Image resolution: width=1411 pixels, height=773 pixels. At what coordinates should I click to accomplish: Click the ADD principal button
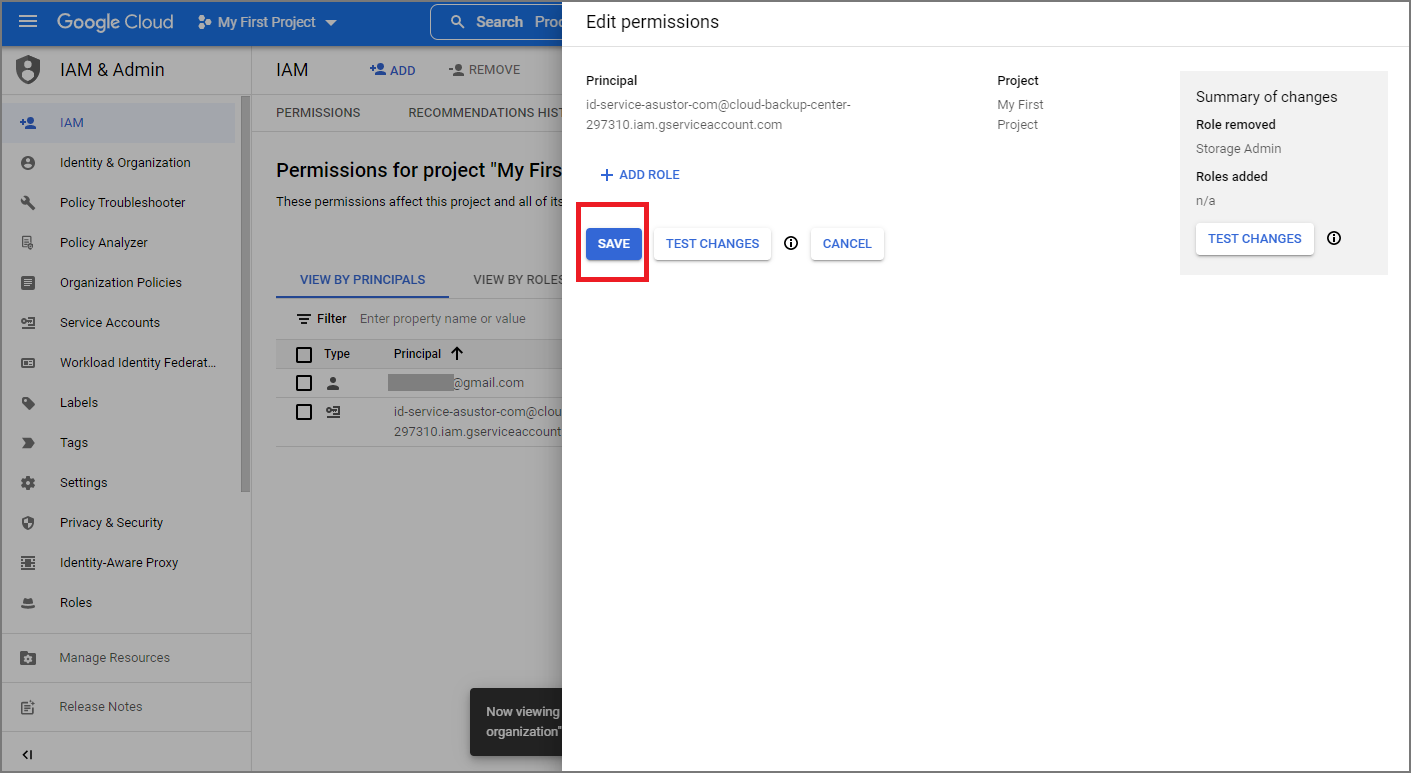point(392,70)
